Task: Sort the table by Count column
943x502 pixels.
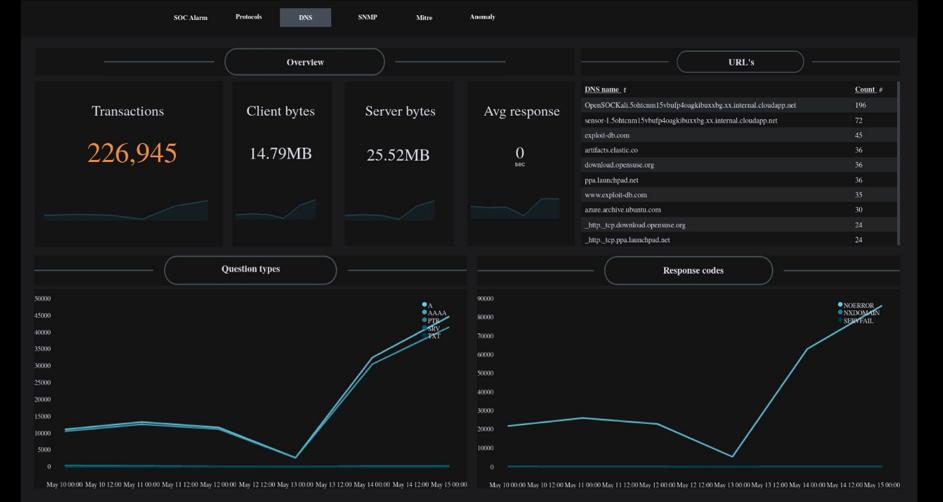Action: point(866,90)
